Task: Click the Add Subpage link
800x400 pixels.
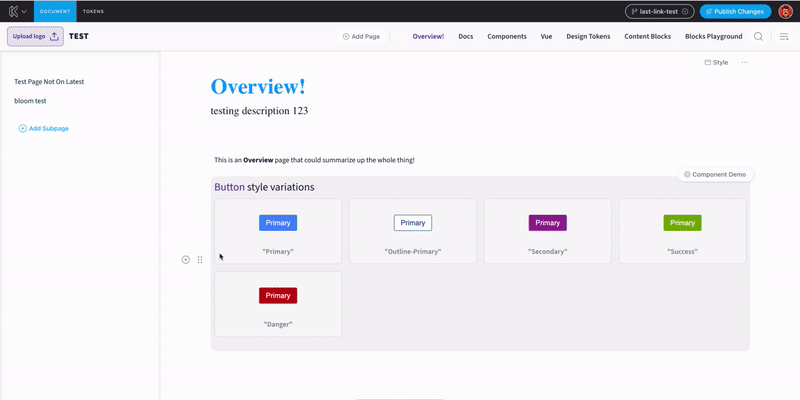Action: [x=44, y=128]
